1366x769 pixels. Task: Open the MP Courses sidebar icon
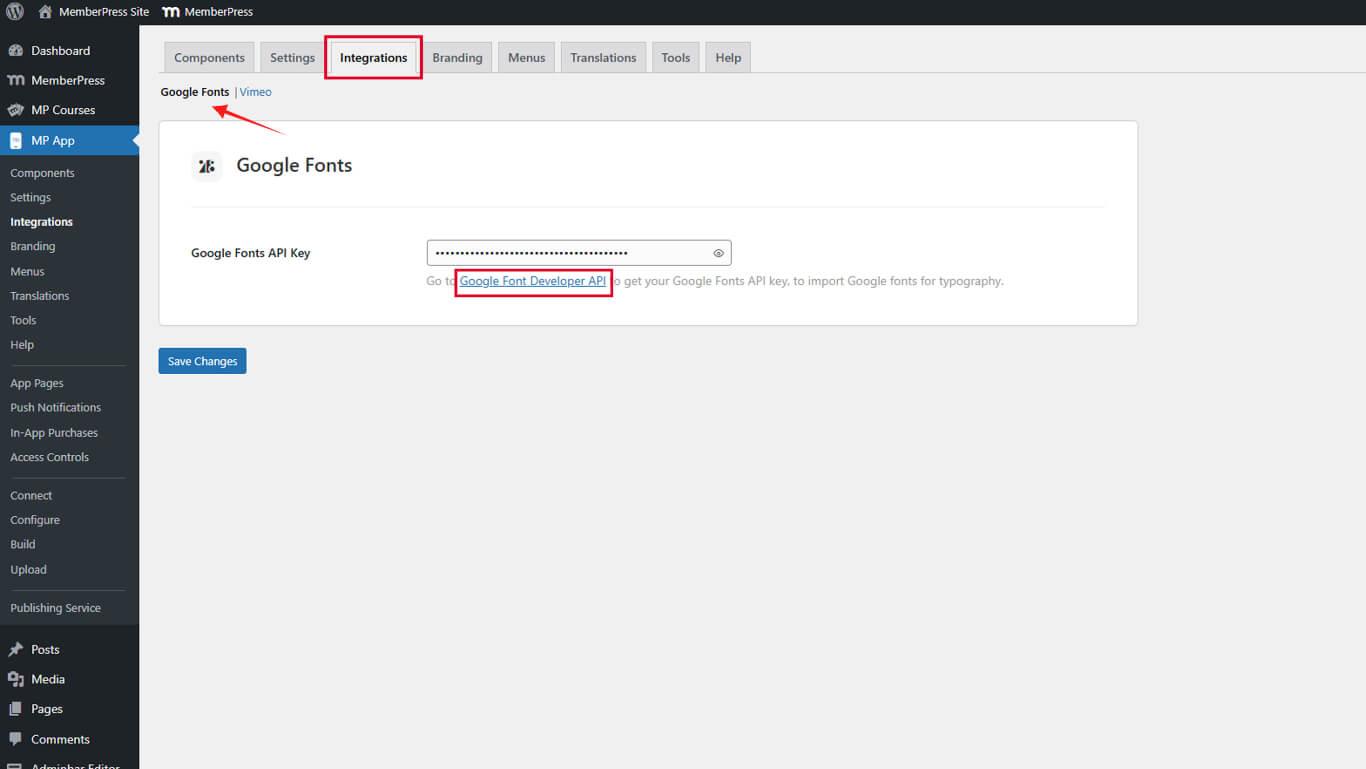(16, 110)
